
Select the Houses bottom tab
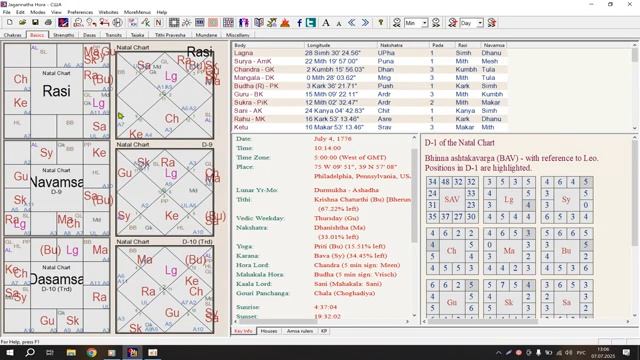tap(269, 331)
